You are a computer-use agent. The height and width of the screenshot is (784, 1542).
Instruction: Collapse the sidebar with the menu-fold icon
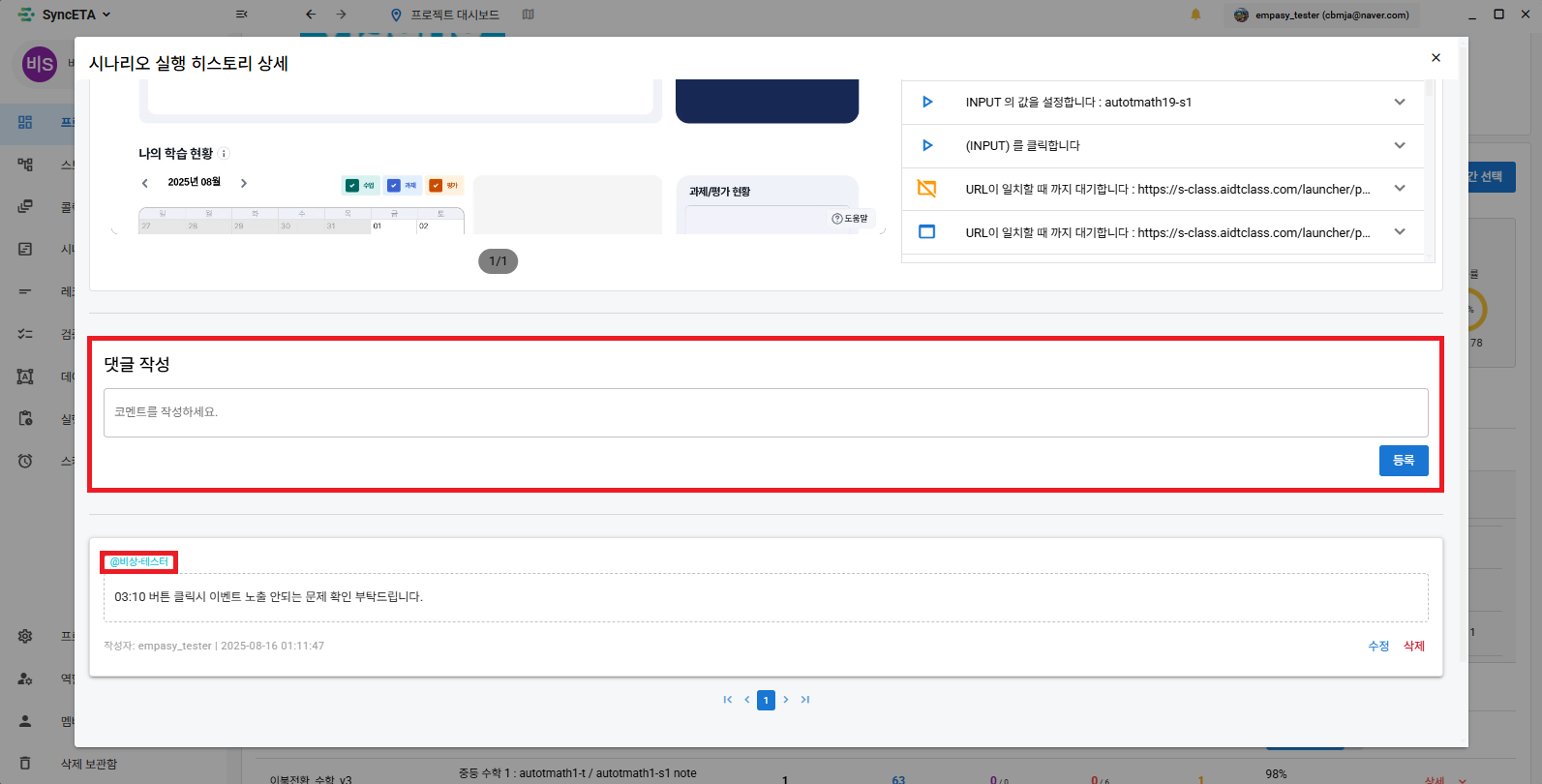(x=241, y=15)
